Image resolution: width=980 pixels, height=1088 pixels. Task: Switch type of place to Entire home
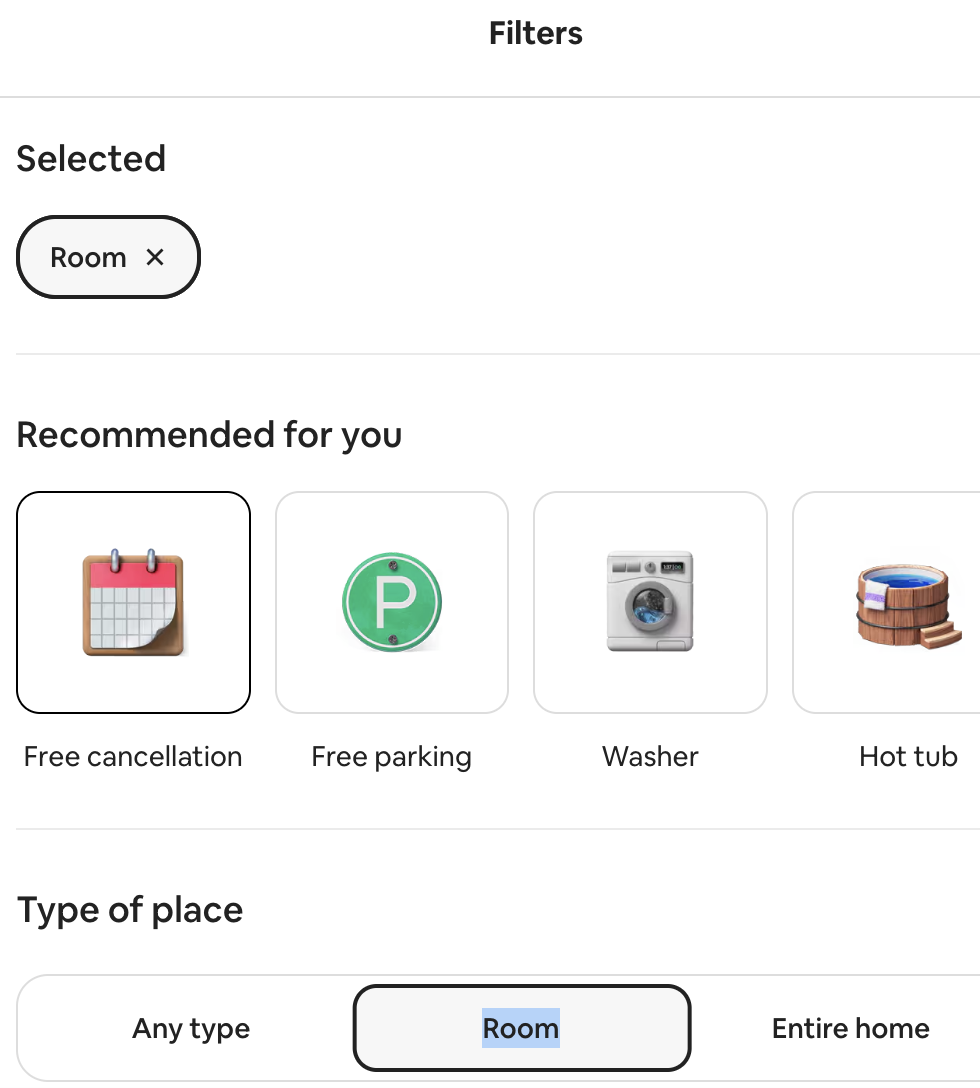pyautogui.click(x=850, y=1028)
